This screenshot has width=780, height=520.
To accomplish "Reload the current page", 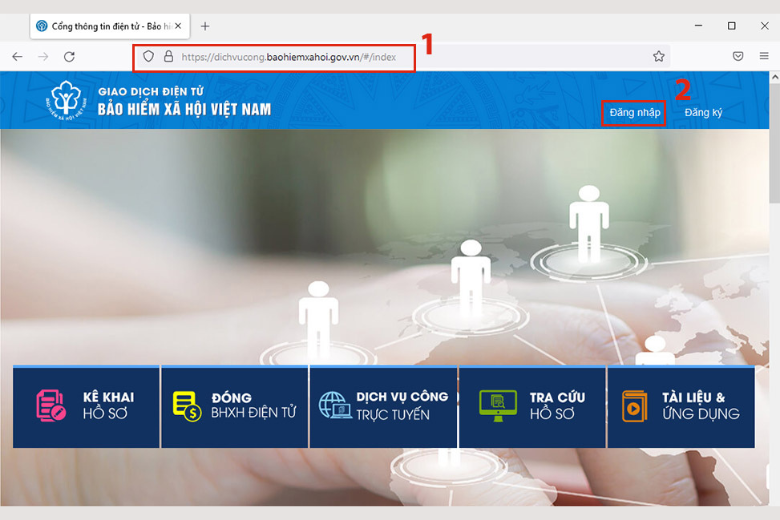I will coord(69,57).
